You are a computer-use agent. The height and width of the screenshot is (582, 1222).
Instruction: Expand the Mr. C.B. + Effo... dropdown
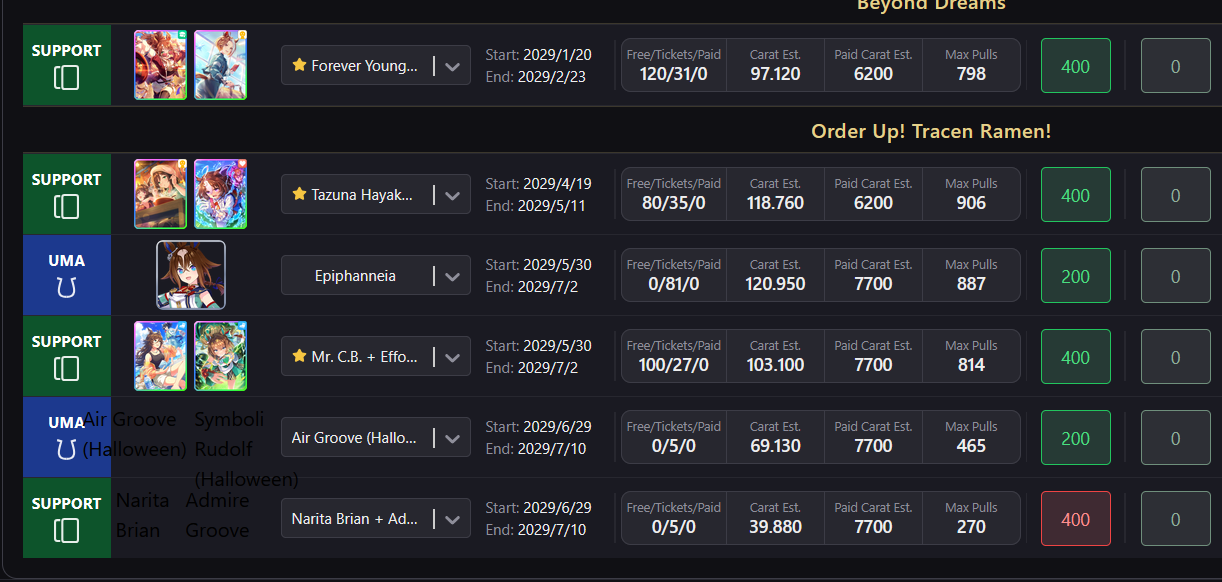pyautogui.click(x=452, y=357)
